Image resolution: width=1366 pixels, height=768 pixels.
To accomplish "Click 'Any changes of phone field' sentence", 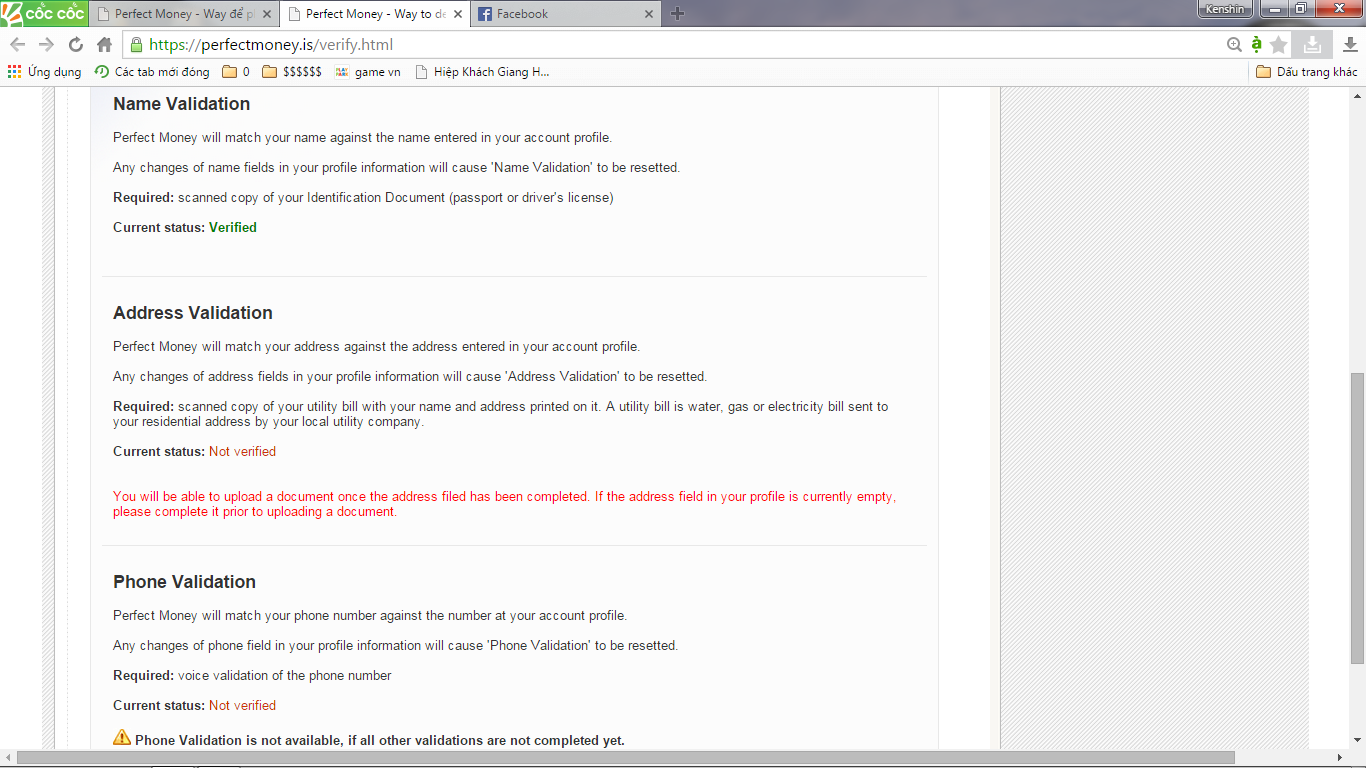I will click(x=395, y=646).
